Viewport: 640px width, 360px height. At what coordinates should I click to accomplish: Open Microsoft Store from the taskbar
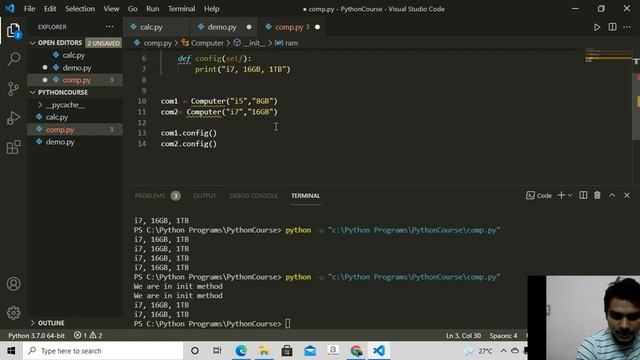click(x=287, y=351)
